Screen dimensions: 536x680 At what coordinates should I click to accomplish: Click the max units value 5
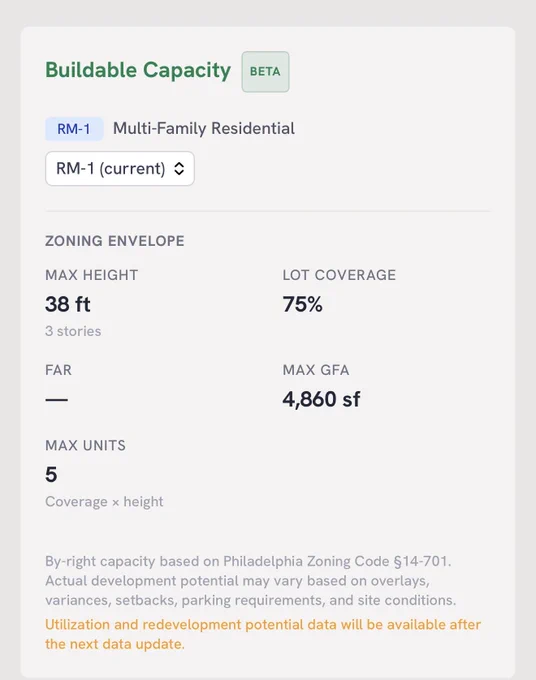point(51,474)
